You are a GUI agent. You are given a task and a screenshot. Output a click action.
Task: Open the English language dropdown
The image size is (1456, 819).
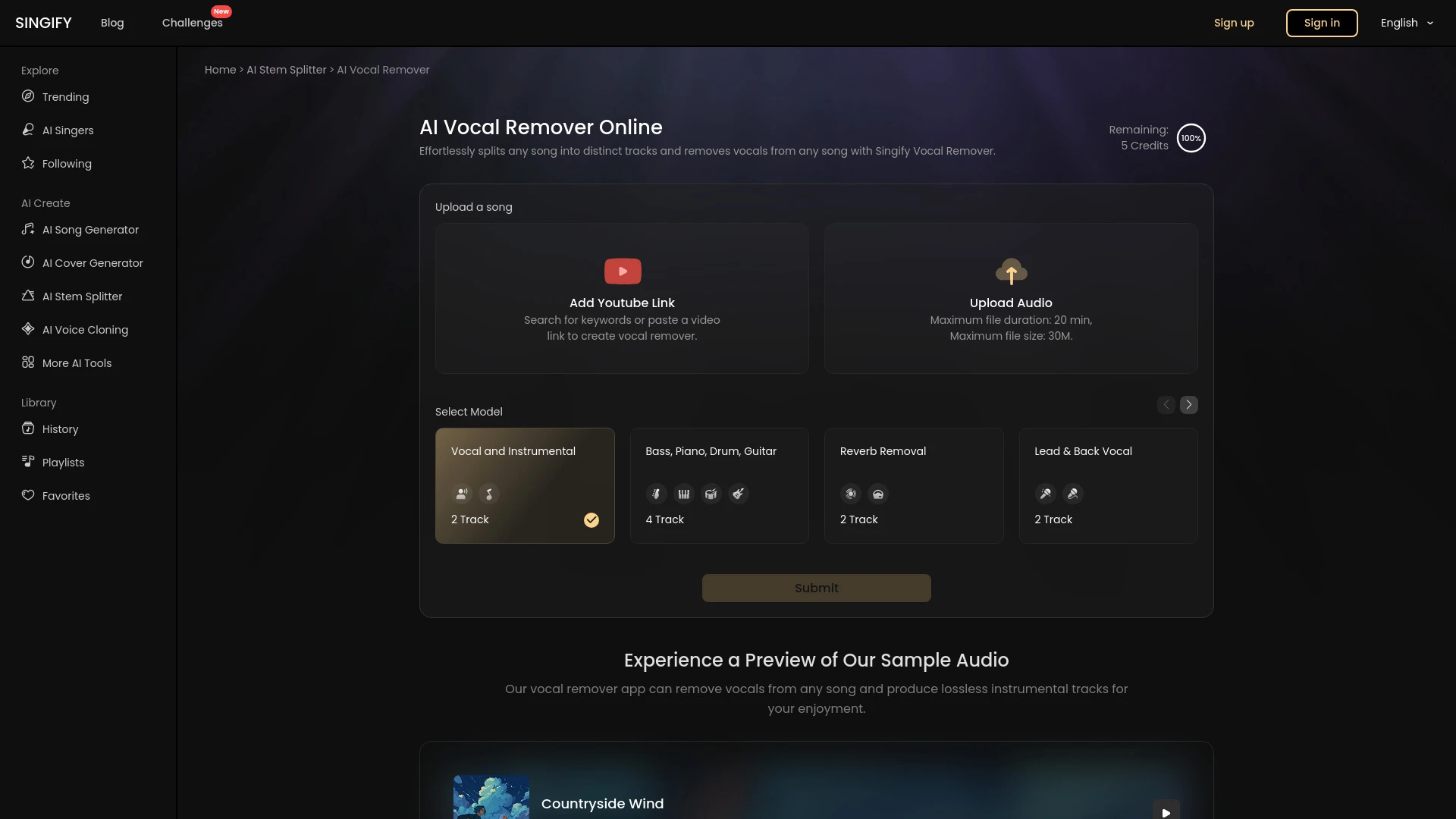coord(1405,23)
